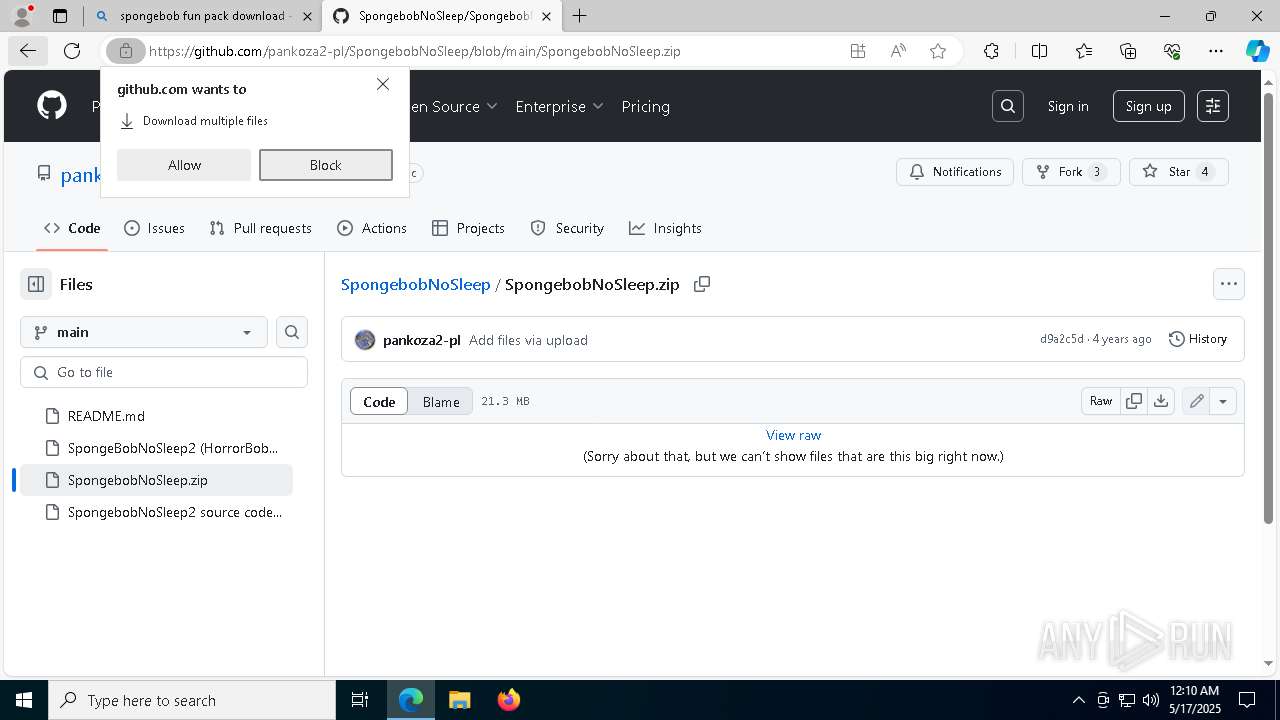Open the Pricing link
The height and width of the screenshot is (720, 1280).
tap(645, 106)
